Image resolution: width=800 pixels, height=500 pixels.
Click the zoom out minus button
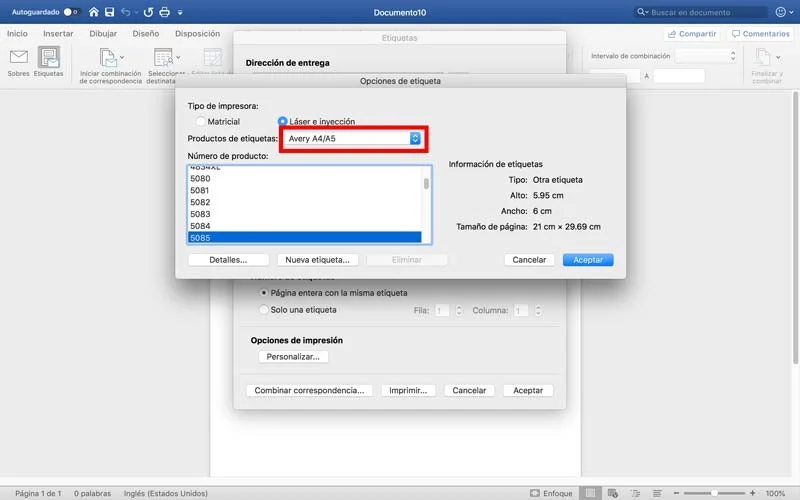click(x=676, y=493)
